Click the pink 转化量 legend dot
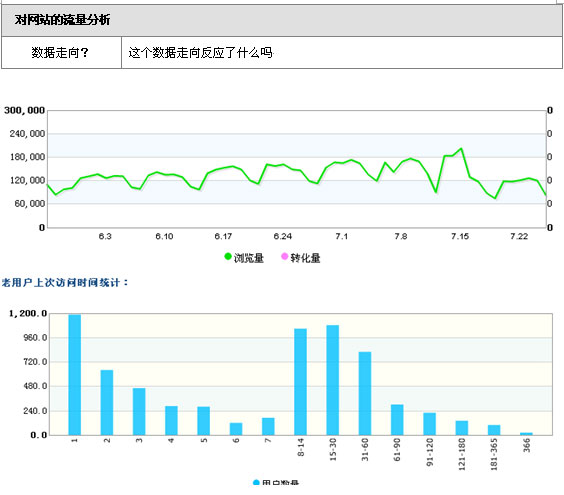Viewport: 564px width, 495px height. click(284, 256)
